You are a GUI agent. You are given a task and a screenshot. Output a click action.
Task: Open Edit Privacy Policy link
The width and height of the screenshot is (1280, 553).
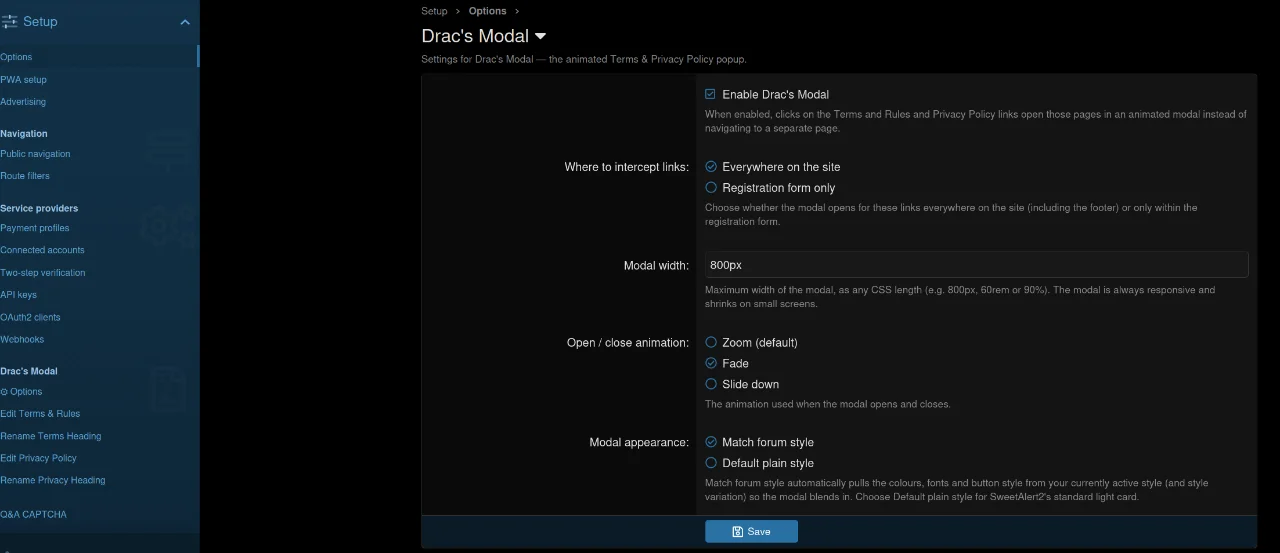[x=39, y=458]
